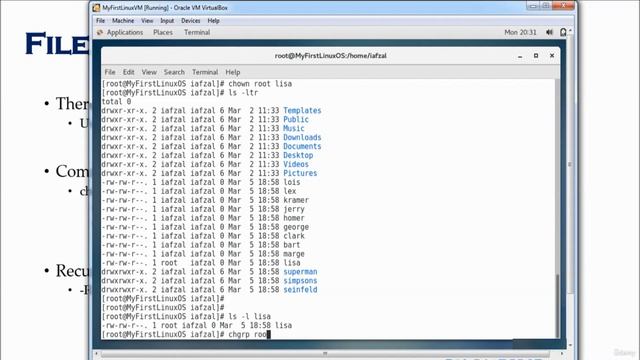640x360 pixels.
Task: Click the Templates directory name
Action: coord(302,111)
